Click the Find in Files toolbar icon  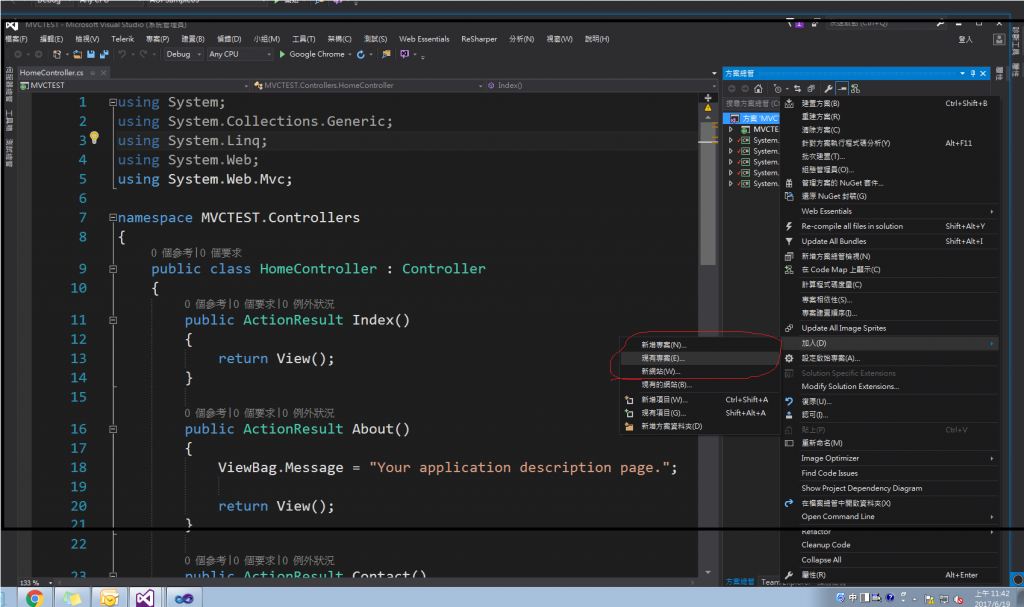tap(387, 54)
